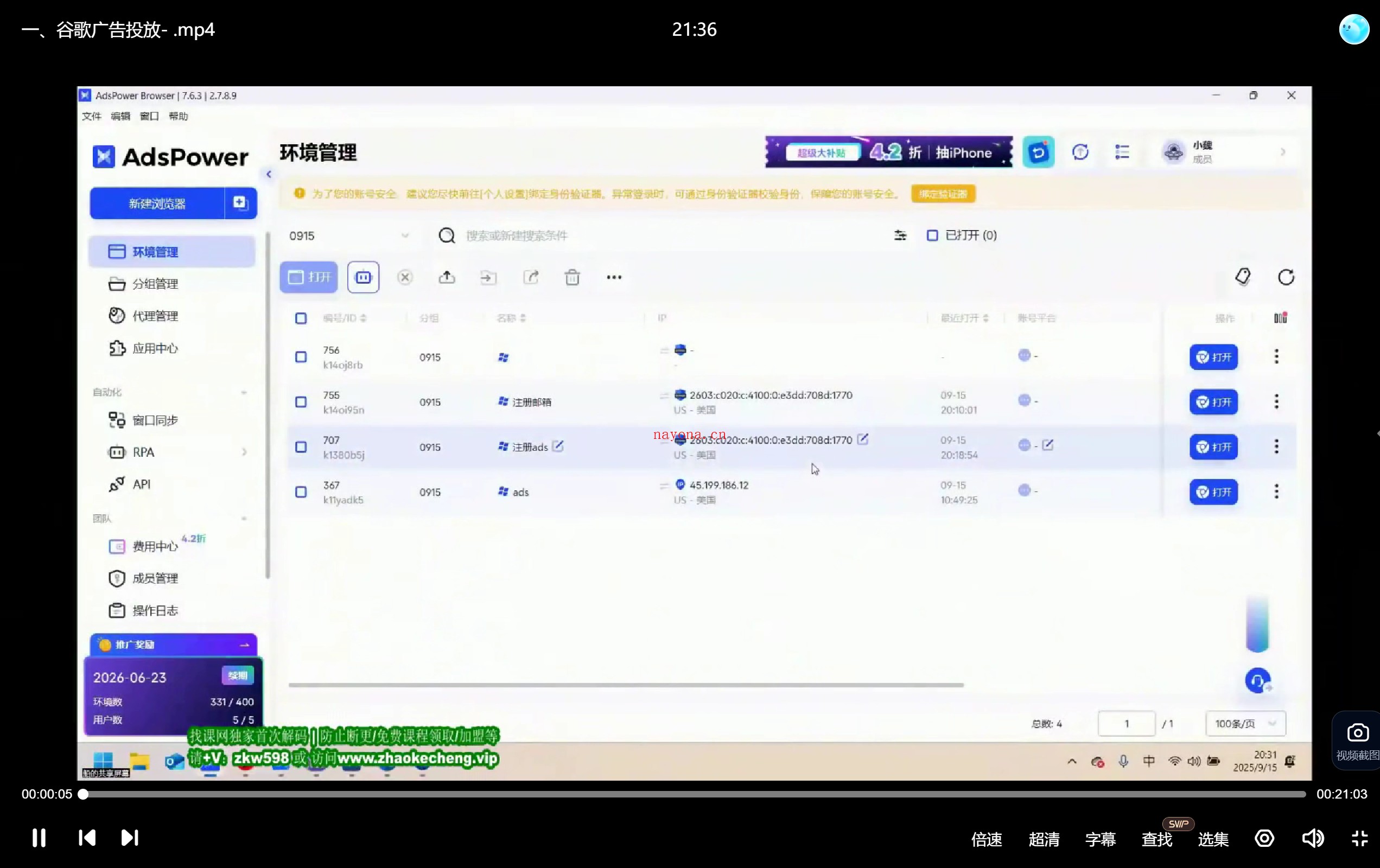The height and width of the screenshot is (868, 1380).
Task: Click the horizontal table scrollbar
Action: coord(626,685)
